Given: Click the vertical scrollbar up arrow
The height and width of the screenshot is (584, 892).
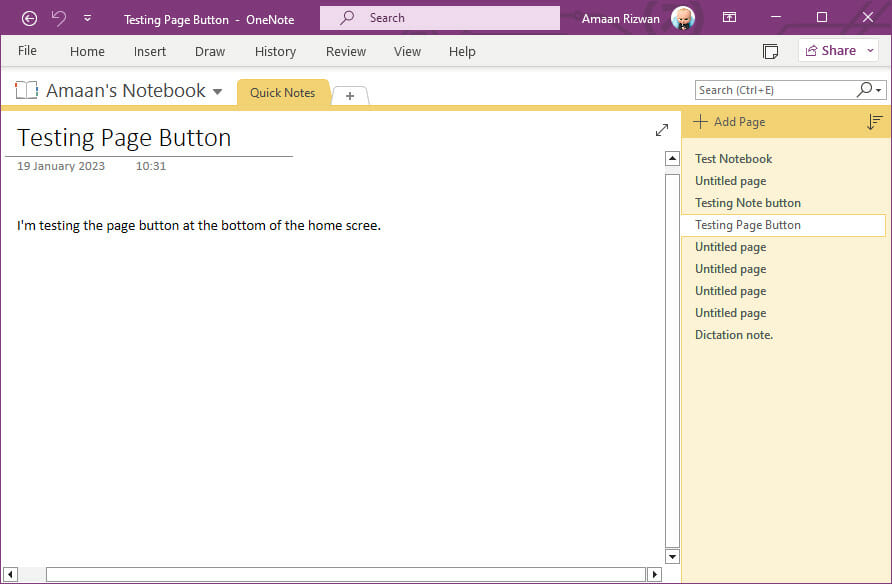Looking at the screenshot, I should tap(672, 159).
